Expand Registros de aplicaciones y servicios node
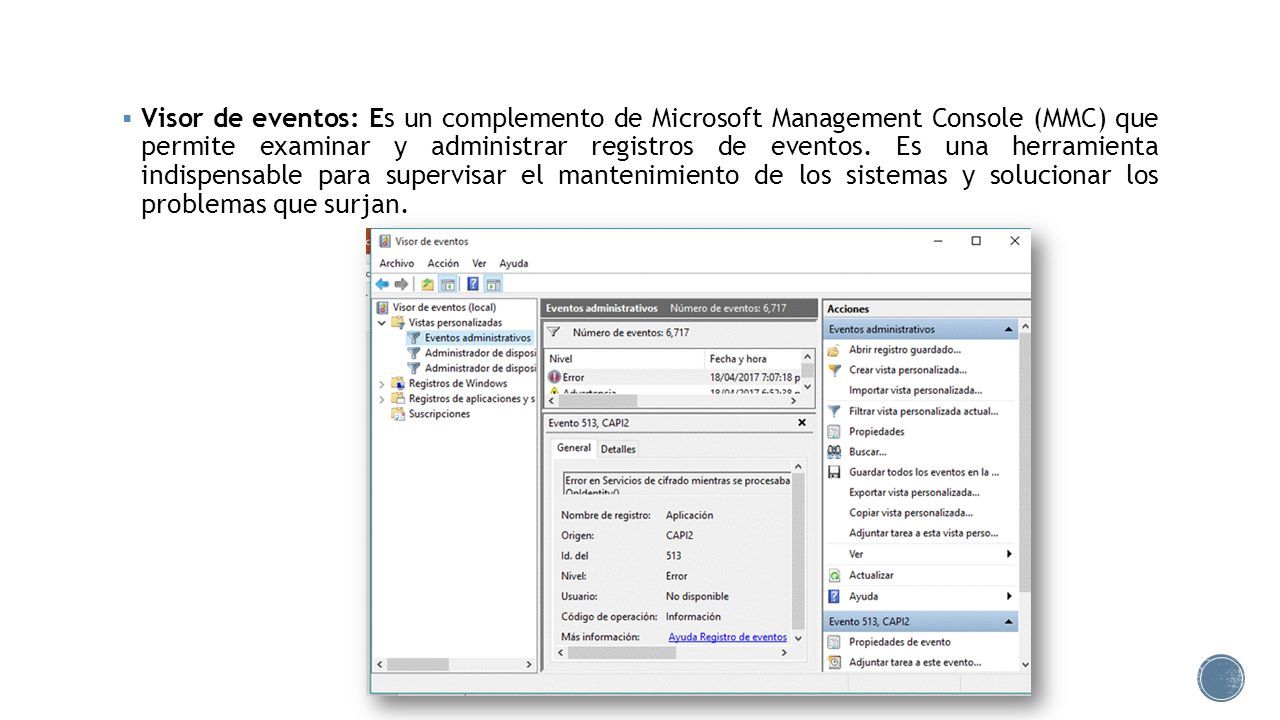The image size is (1280, 720). pos(382,399)
